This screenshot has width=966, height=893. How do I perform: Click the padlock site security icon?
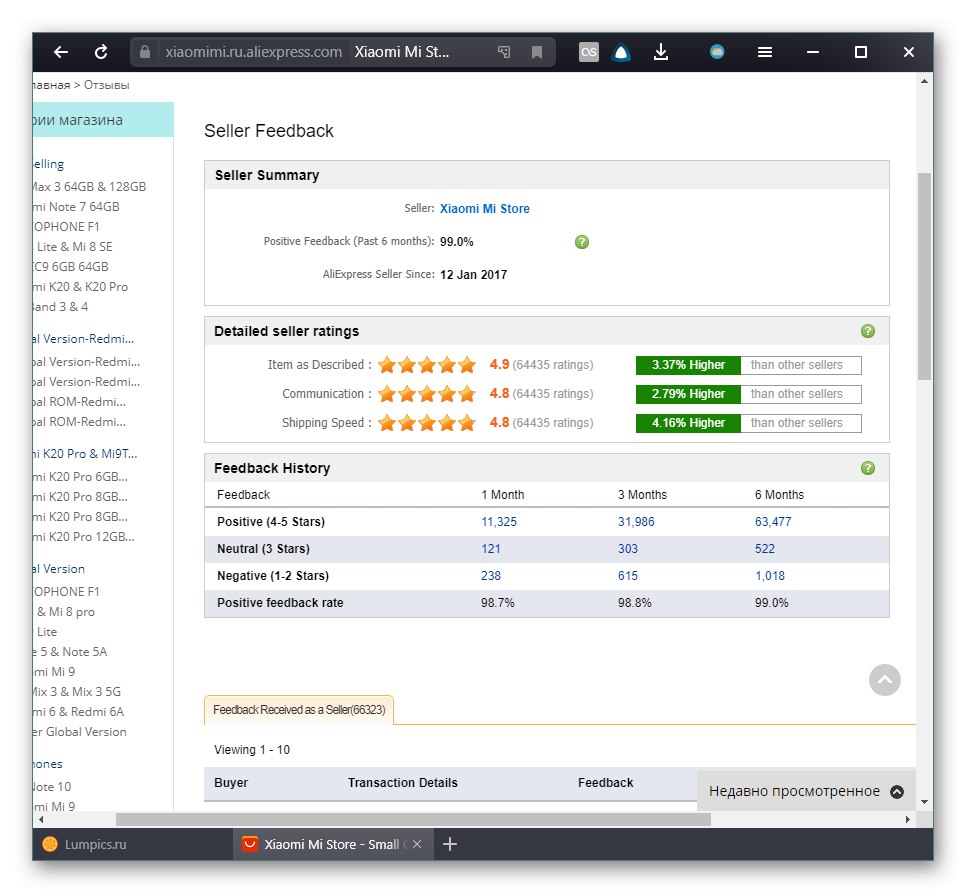[x=145, y=52]
